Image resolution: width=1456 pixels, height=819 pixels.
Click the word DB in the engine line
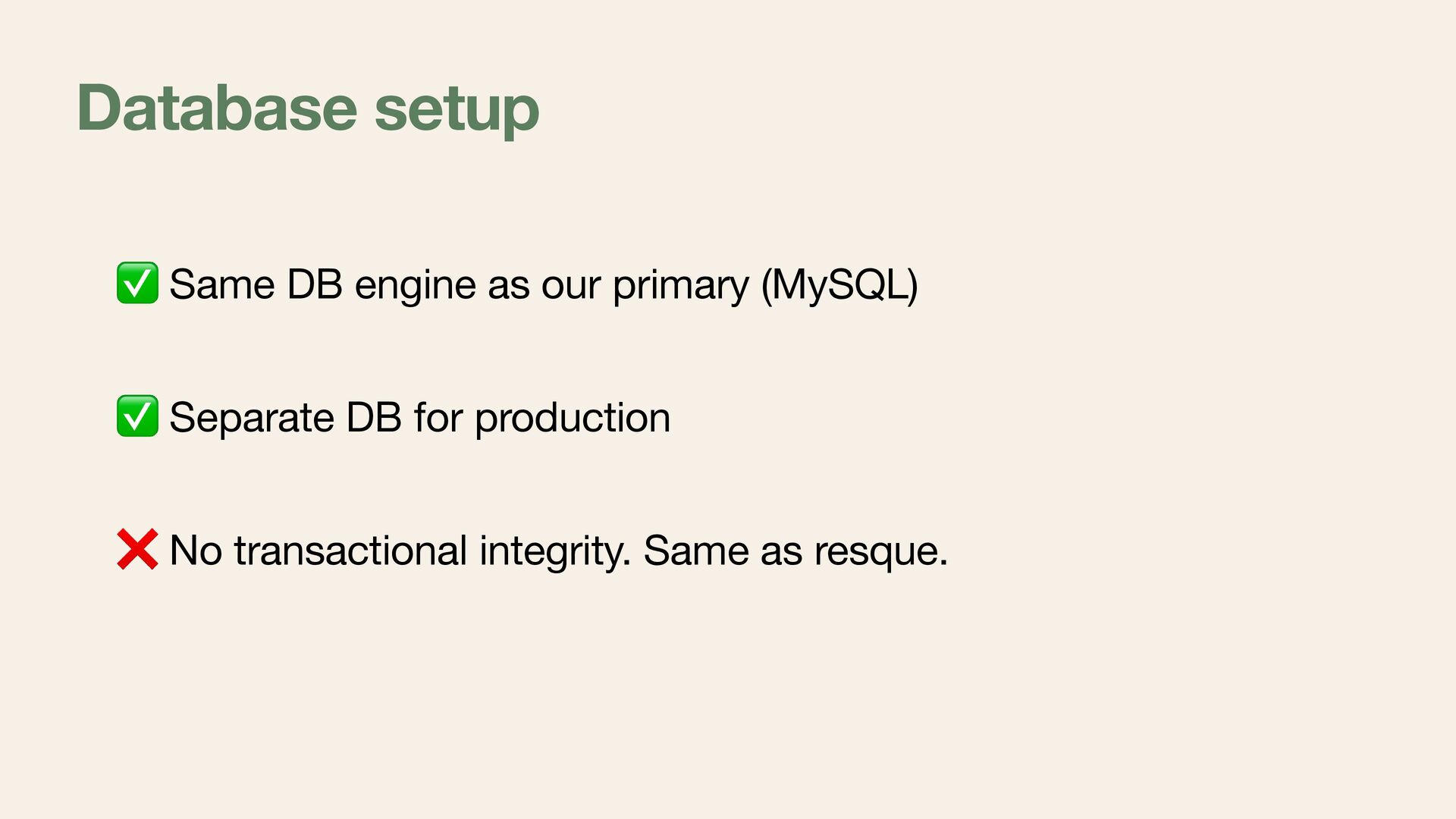pyautogui.click(x=315, y=285)
